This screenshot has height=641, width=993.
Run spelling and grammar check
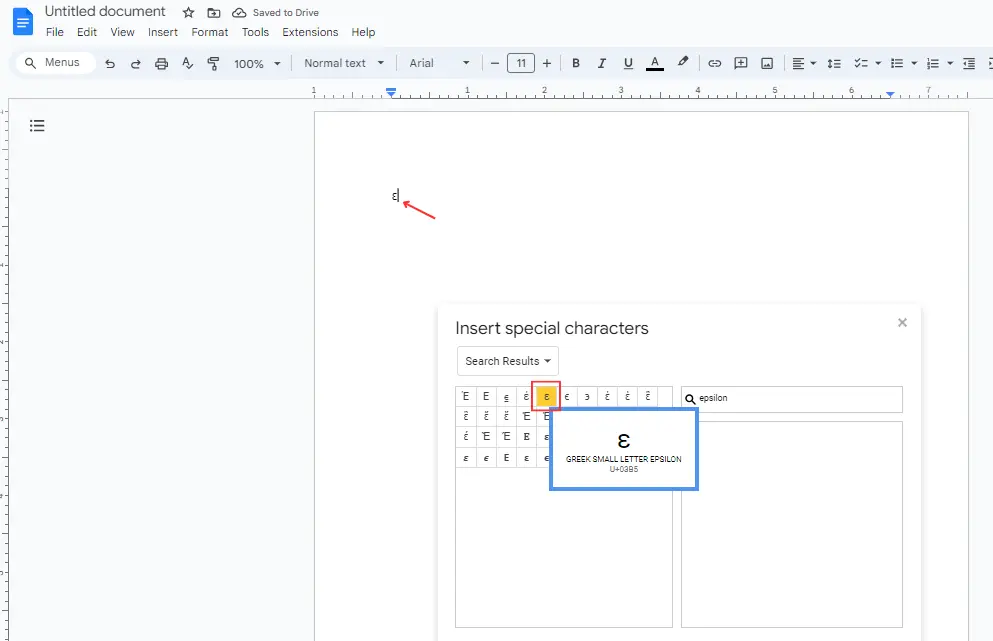187,63
